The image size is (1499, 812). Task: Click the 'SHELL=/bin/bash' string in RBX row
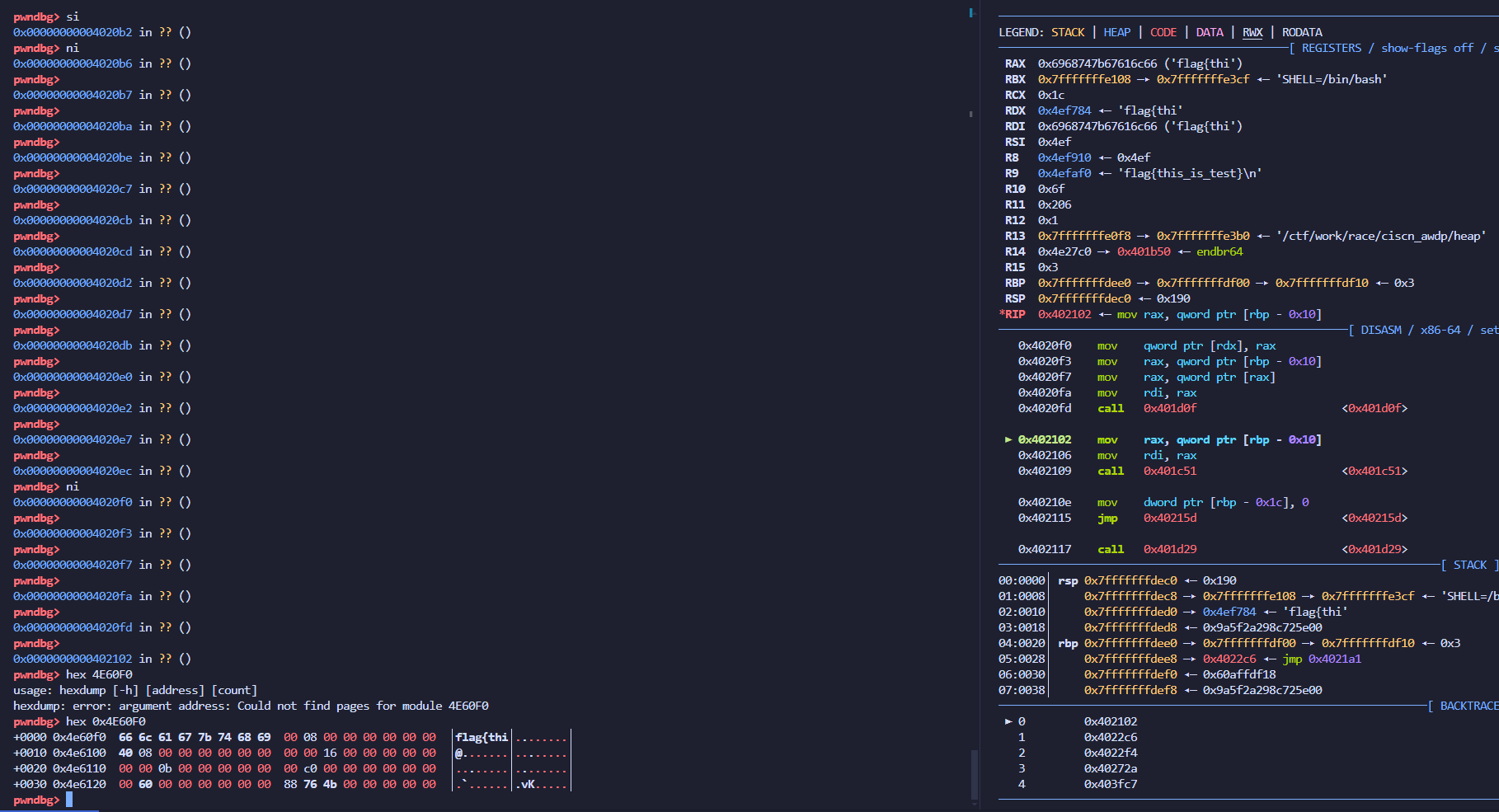pyautogui.click(x=1332, y=79)
